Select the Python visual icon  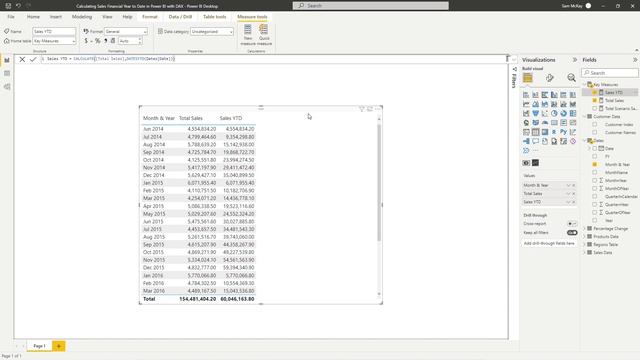(x=564, y=132)
